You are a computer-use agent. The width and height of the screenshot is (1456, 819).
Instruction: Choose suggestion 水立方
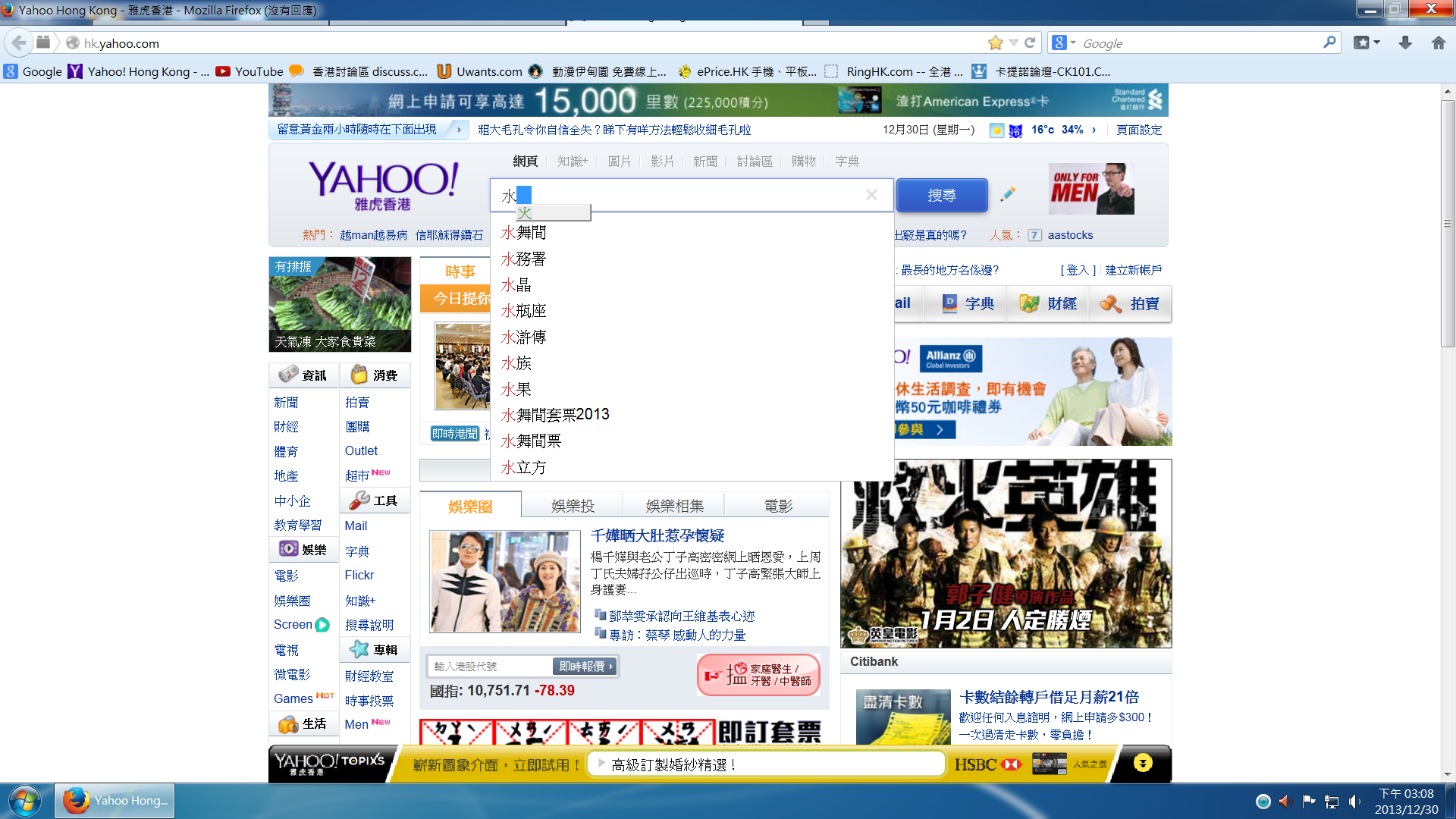tap(692, 468)
